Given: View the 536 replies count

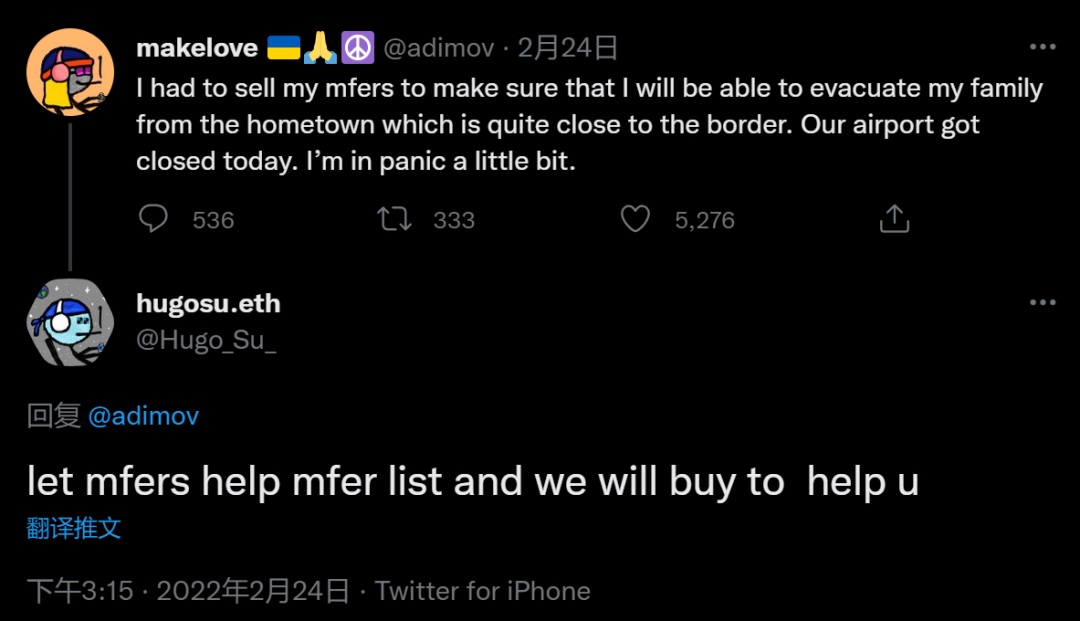Looking at the screenshot, I should 214,220.
